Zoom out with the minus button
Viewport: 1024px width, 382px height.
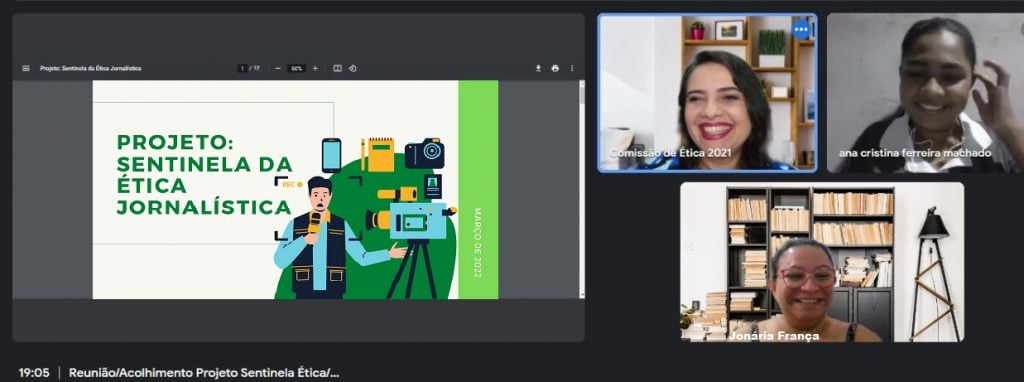(x=278, y=68)
